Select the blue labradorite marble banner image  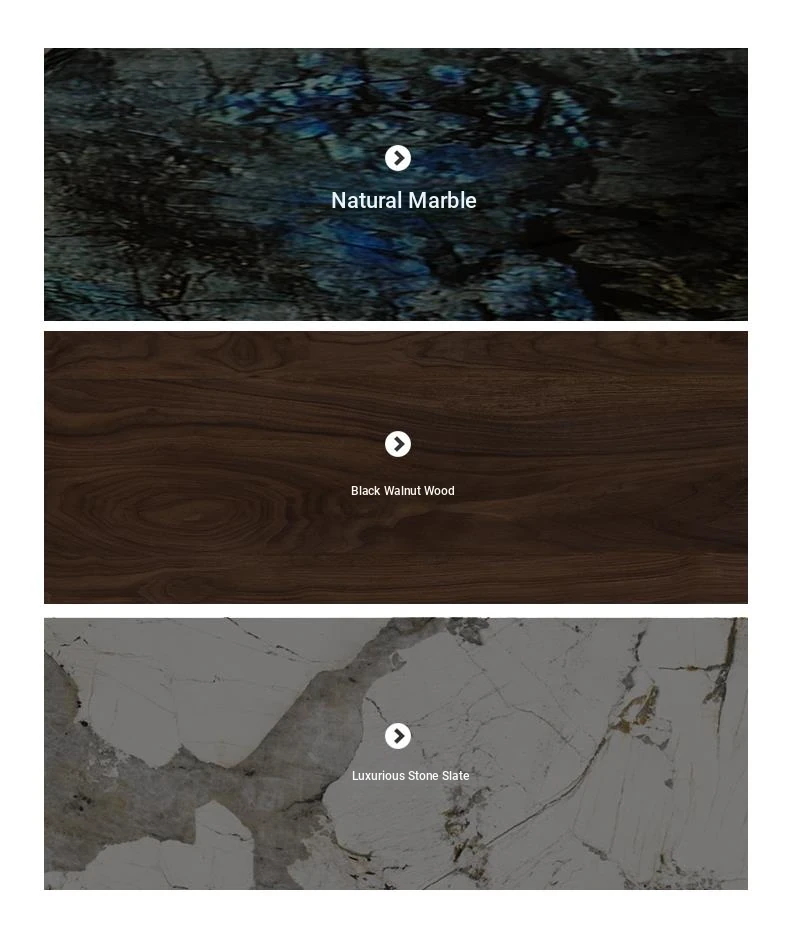(396, 184)
